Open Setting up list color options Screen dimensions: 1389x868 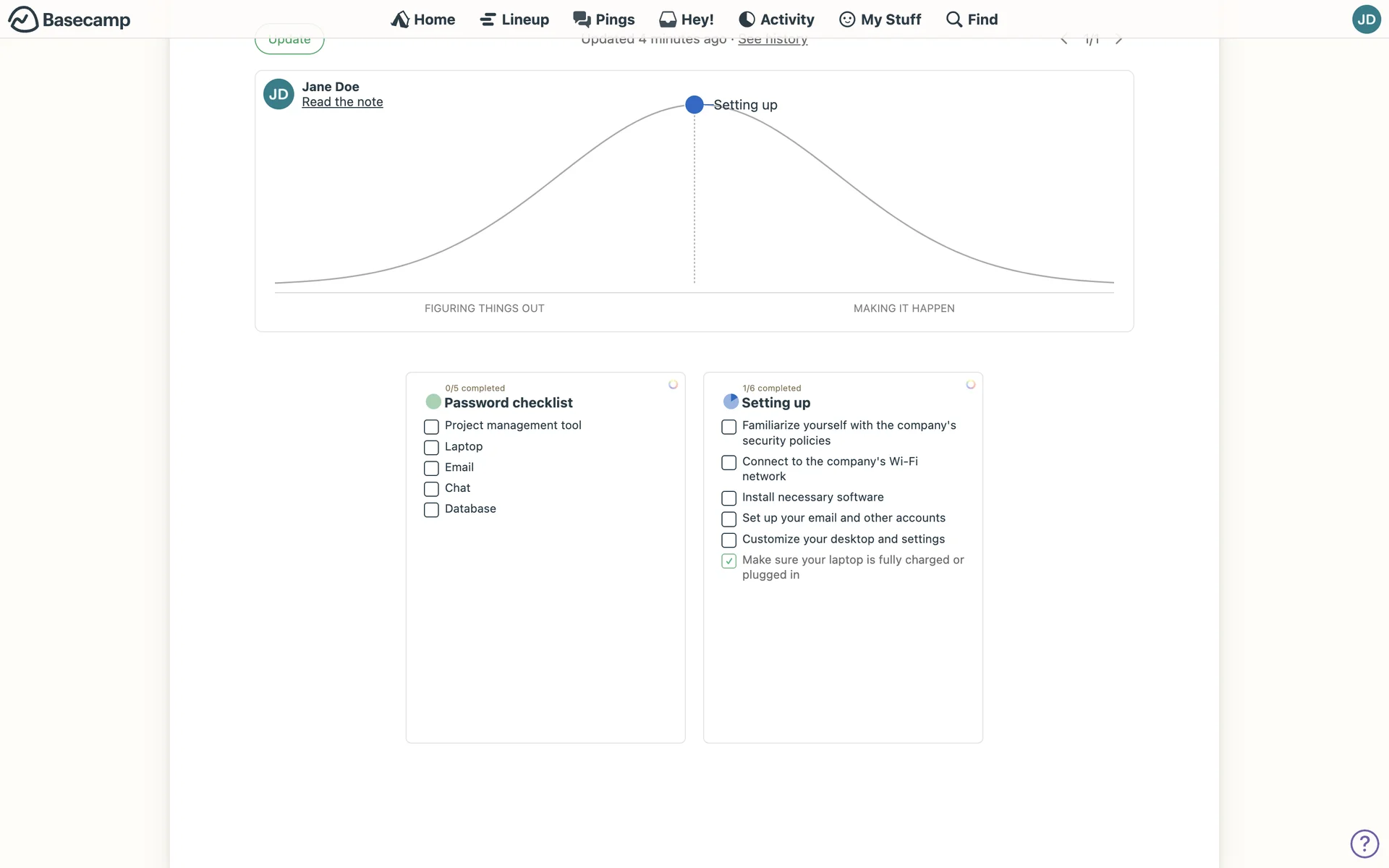(x=971, y=385)
